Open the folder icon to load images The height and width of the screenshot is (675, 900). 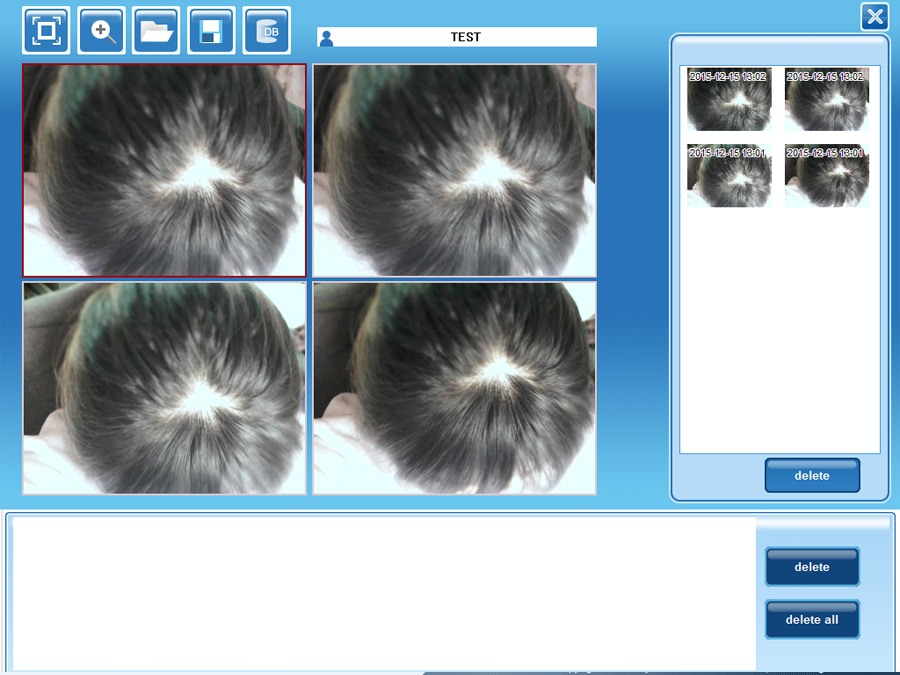click(156, 31)
